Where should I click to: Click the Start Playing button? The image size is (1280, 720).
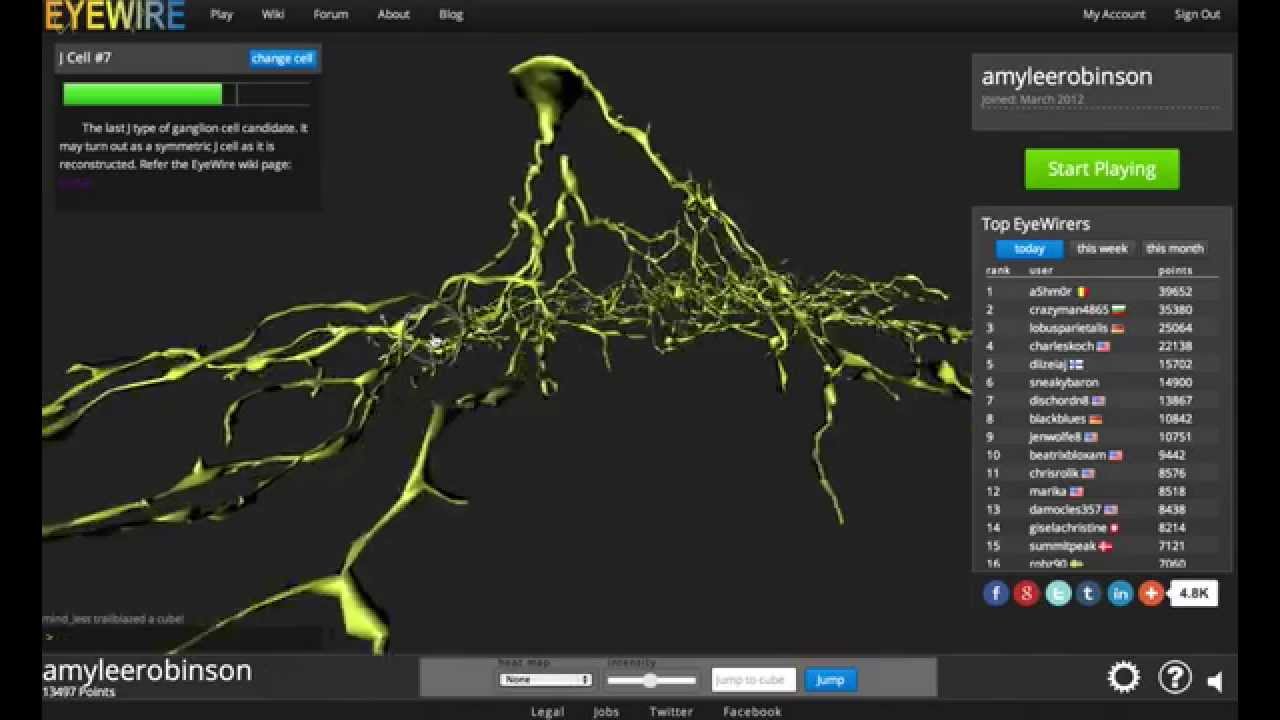[1102, 169]
